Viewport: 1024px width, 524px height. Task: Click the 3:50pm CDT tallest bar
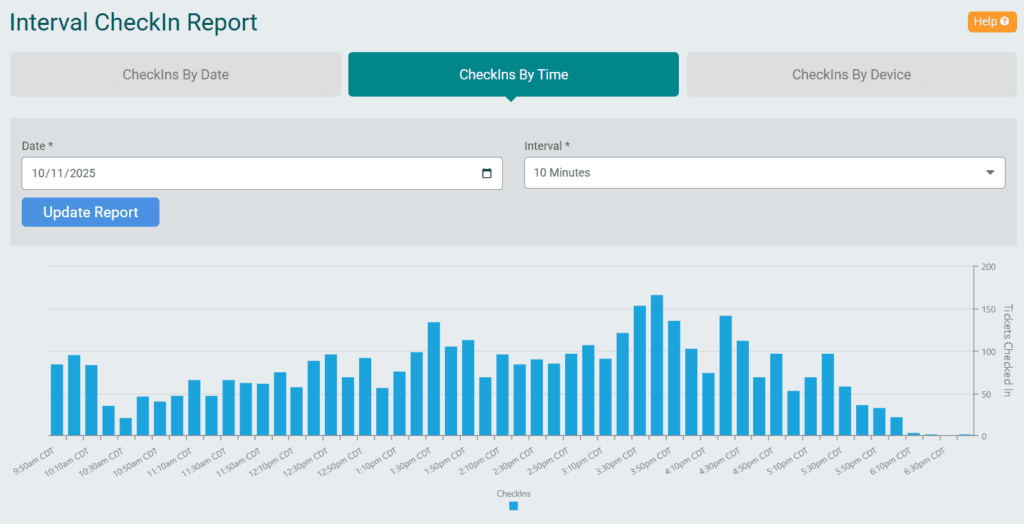pyautogui.click(x=657, y=365)
